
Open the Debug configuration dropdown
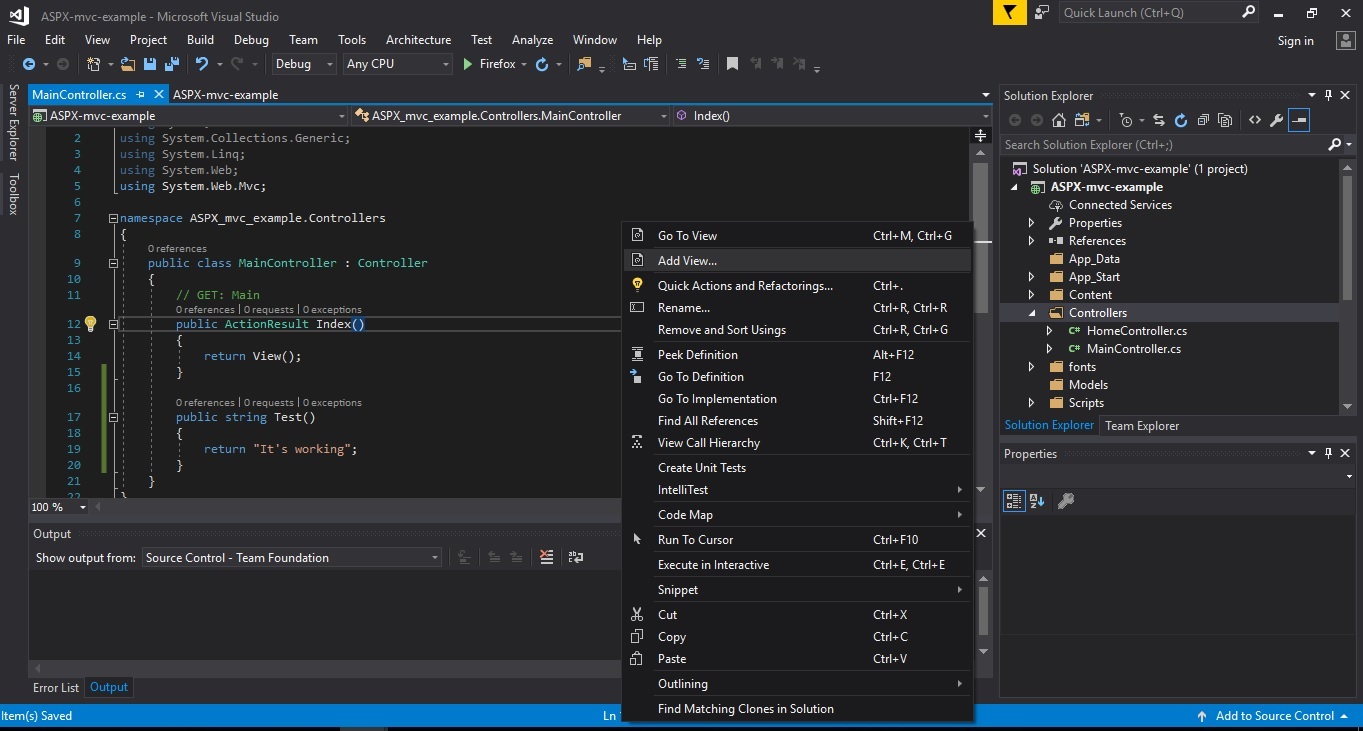(x=304, y=64)
